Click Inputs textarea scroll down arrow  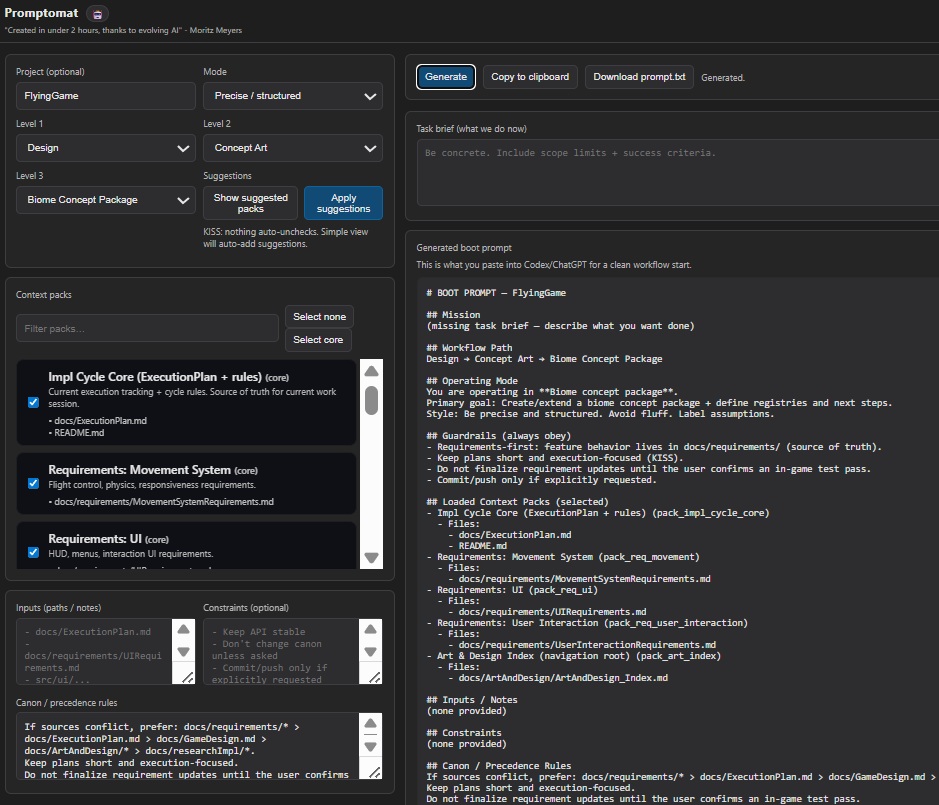point(183,652)
